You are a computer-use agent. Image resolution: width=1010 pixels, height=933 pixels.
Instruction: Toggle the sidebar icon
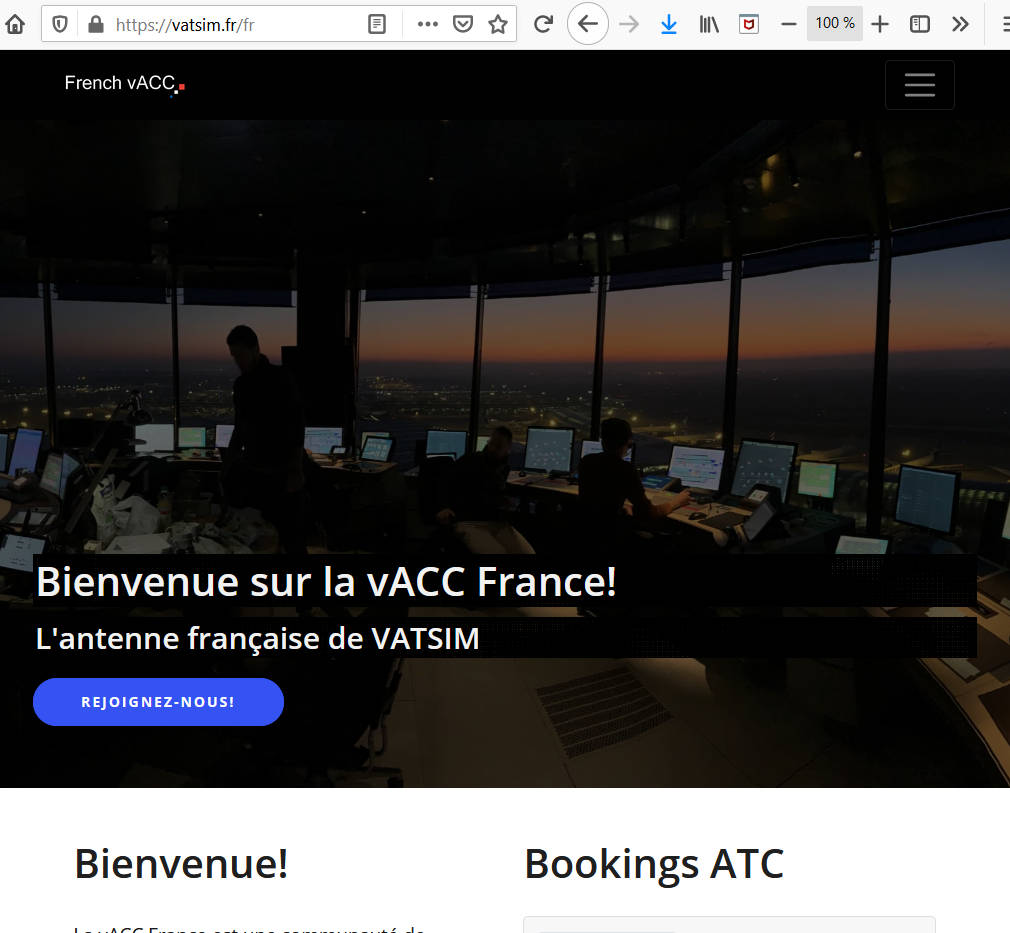click(920, 24)
